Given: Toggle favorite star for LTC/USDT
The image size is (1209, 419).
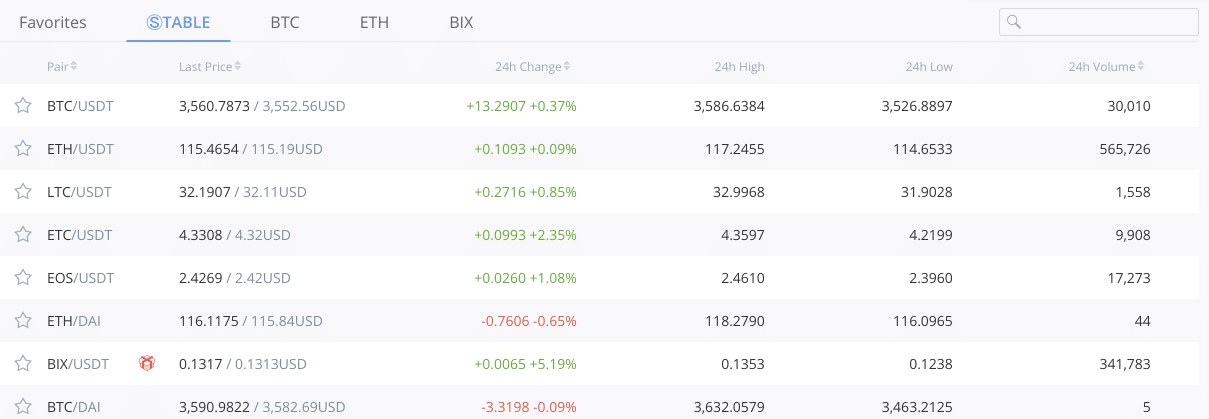Looking at the screenshot, I should coord(22,192).
